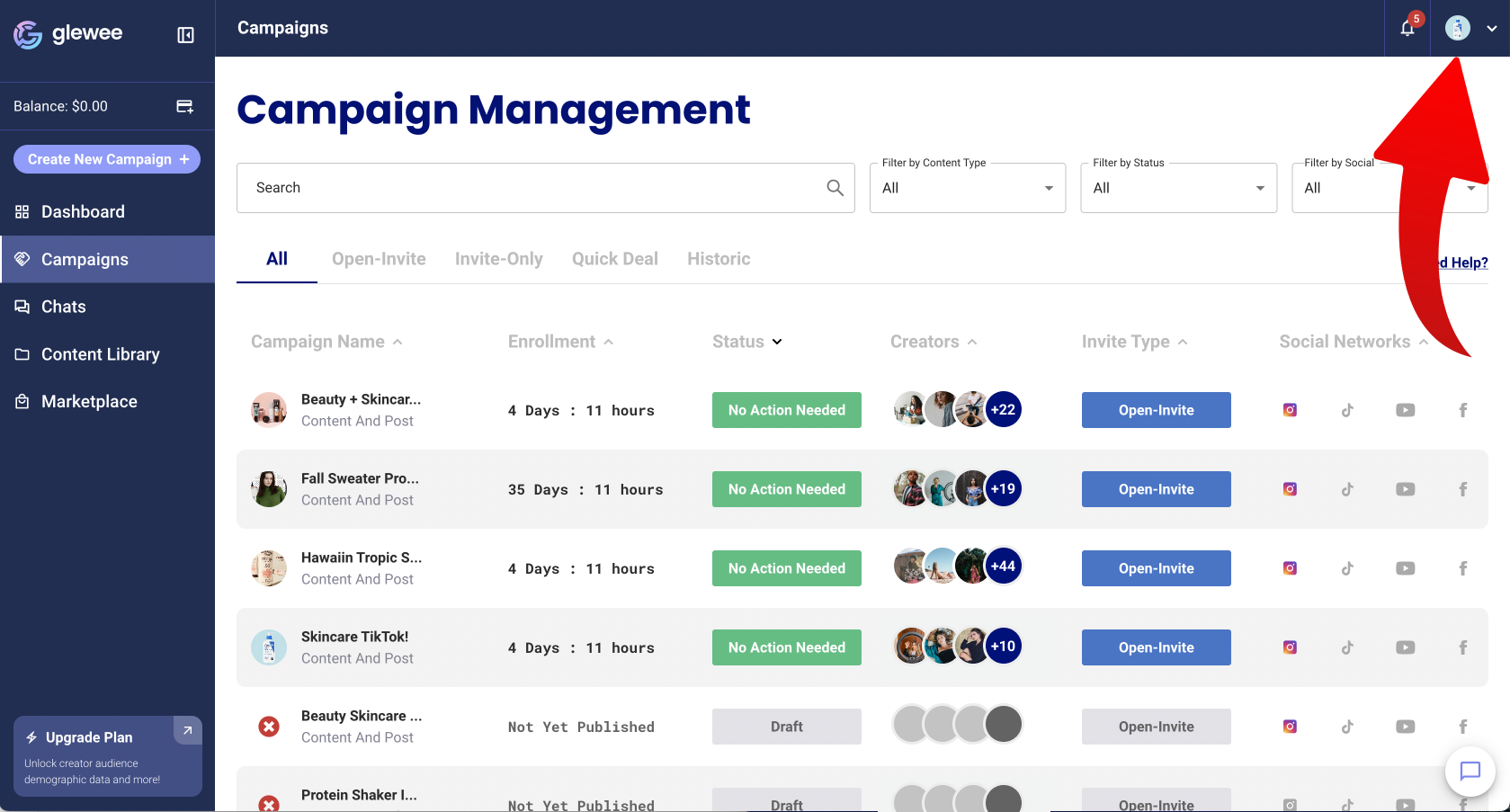Click the profile avatar in the header
This screenshot has height=812, width=1510.
click(x=1458, y=28)
